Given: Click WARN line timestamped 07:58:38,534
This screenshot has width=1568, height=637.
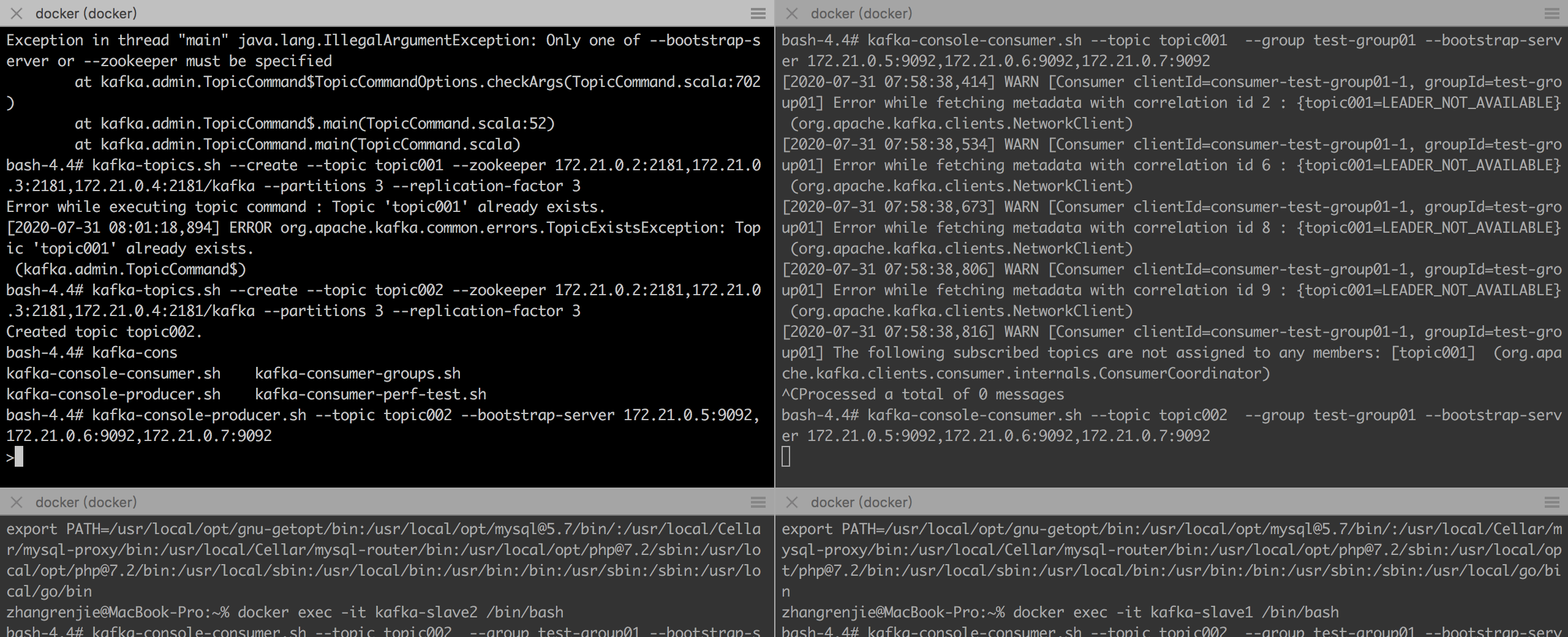Looking at the screenshot, I should [1172, 145].
